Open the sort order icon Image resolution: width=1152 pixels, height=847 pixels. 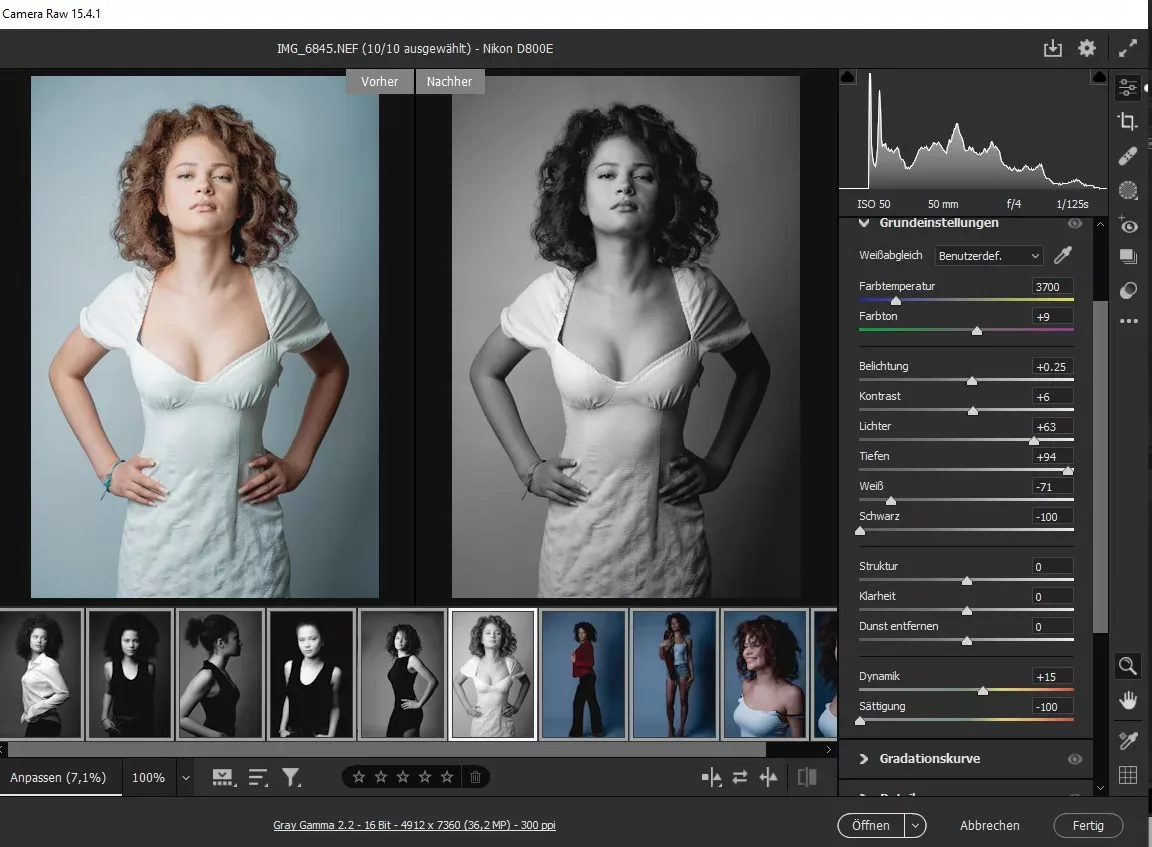pyautogui.click(x=258, y=777)
